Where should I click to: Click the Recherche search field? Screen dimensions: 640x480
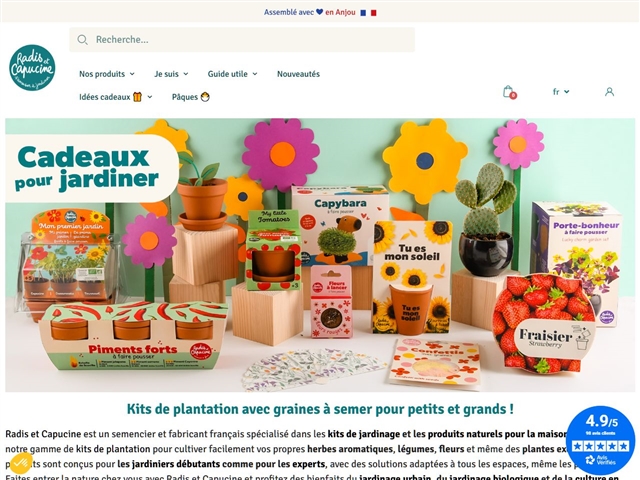(242, 40)
